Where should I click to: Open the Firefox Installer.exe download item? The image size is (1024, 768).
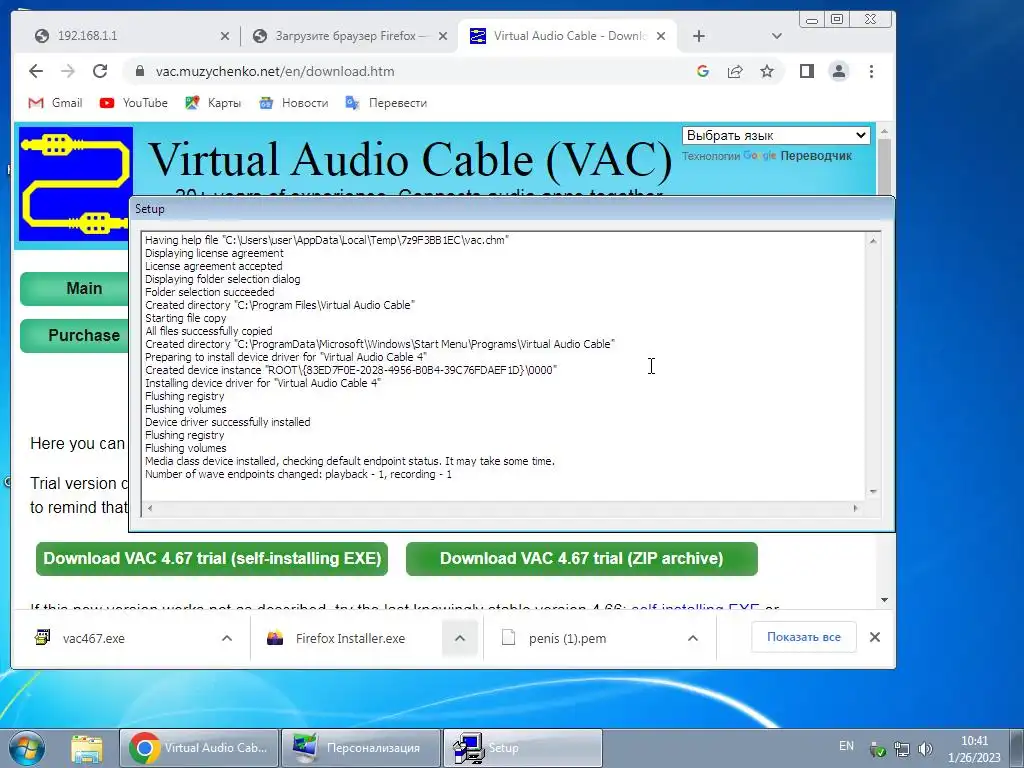(x=346, y=638)
